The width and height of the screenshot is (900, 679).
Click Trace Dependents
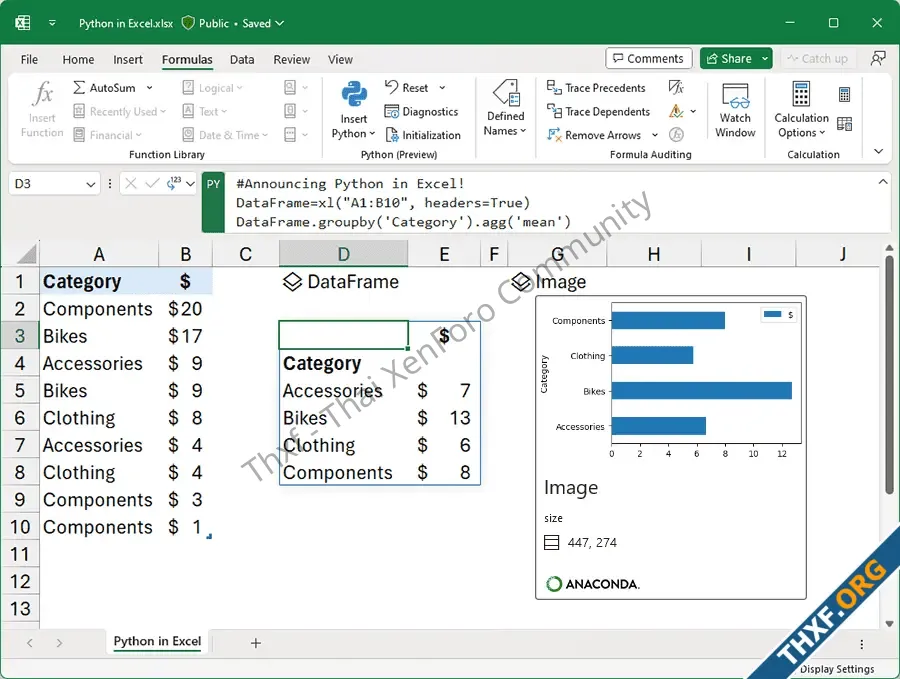(x=598, y=111)
